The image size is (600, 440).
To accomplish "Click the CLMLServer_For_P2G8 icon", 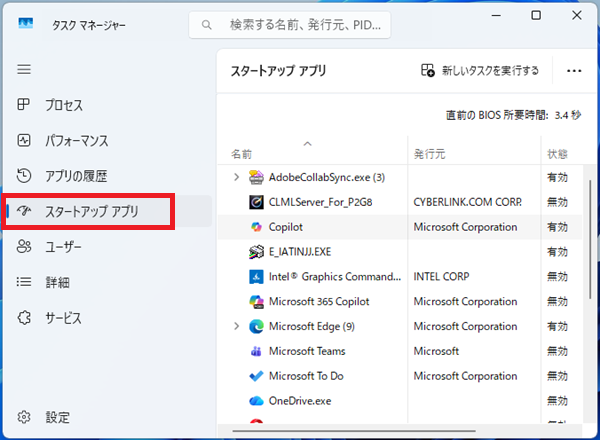I will (256, 202).
